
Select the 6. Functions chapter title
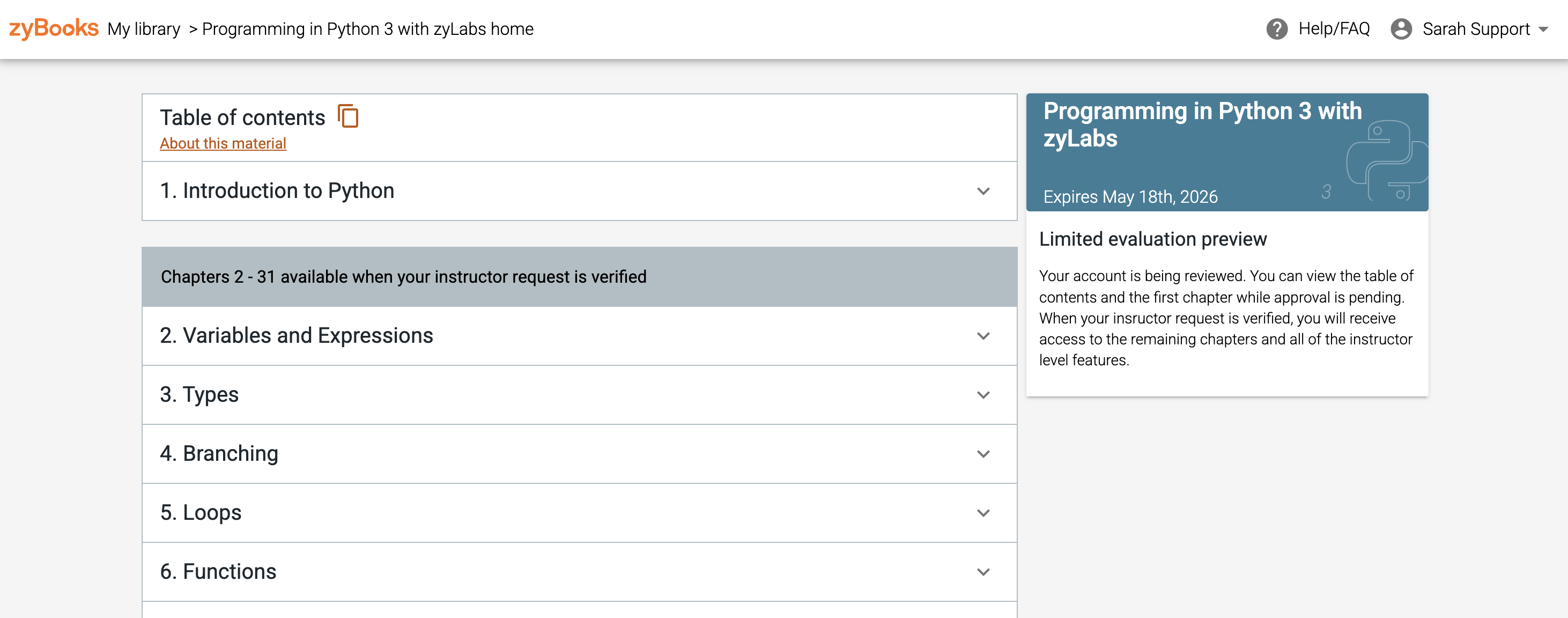tap(218, 572)
